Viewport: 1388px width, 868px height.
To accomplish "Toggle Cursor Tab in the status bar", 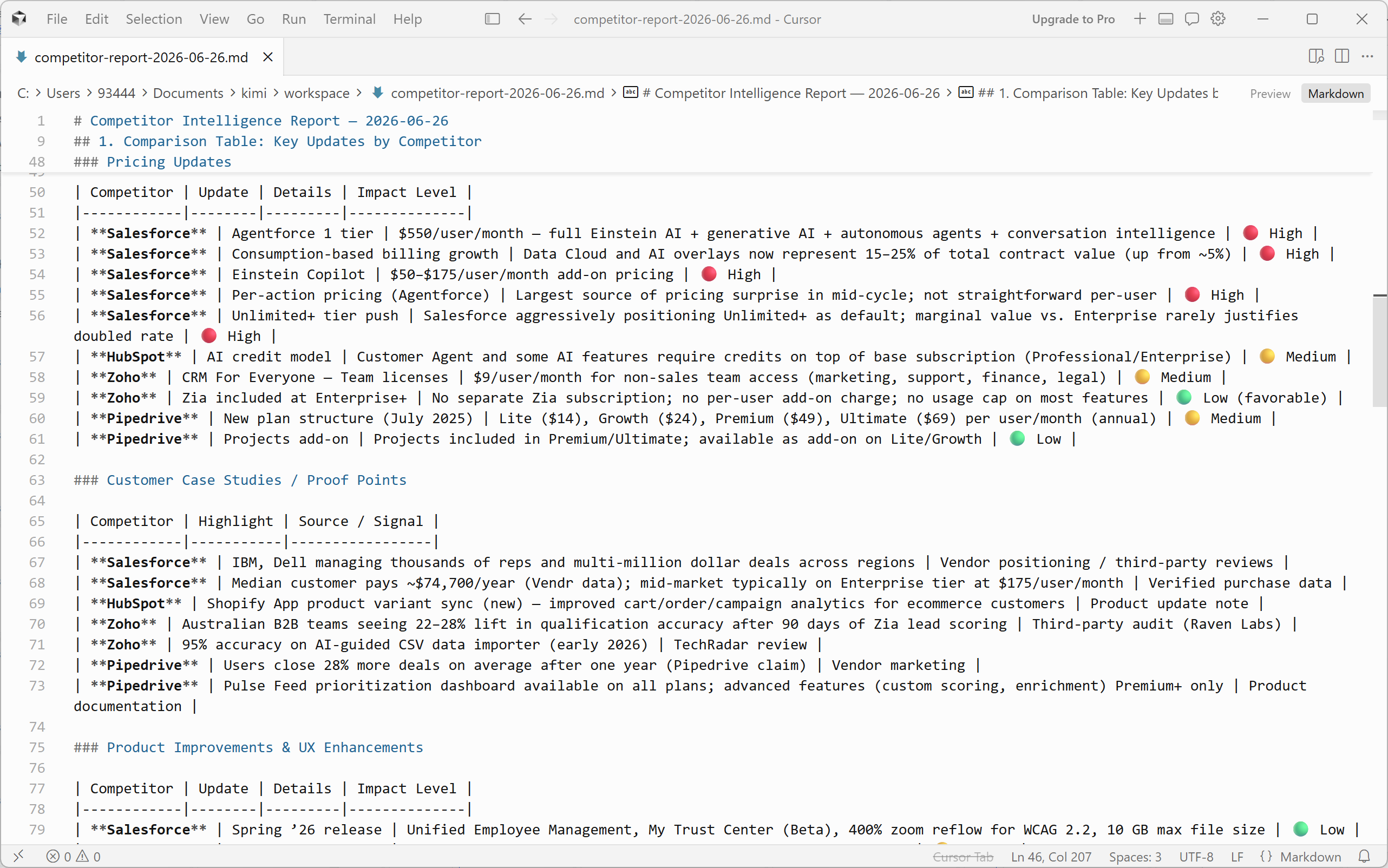I will [x=963, y=857].
